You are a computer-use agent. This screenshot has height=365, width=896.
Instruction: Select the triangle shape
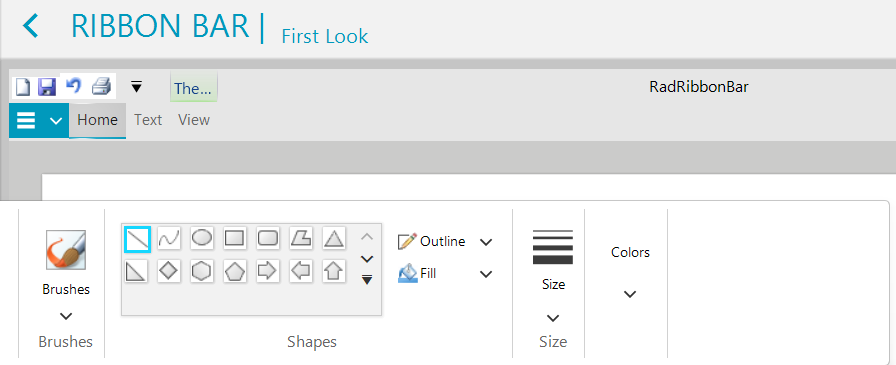click(334, 239)
